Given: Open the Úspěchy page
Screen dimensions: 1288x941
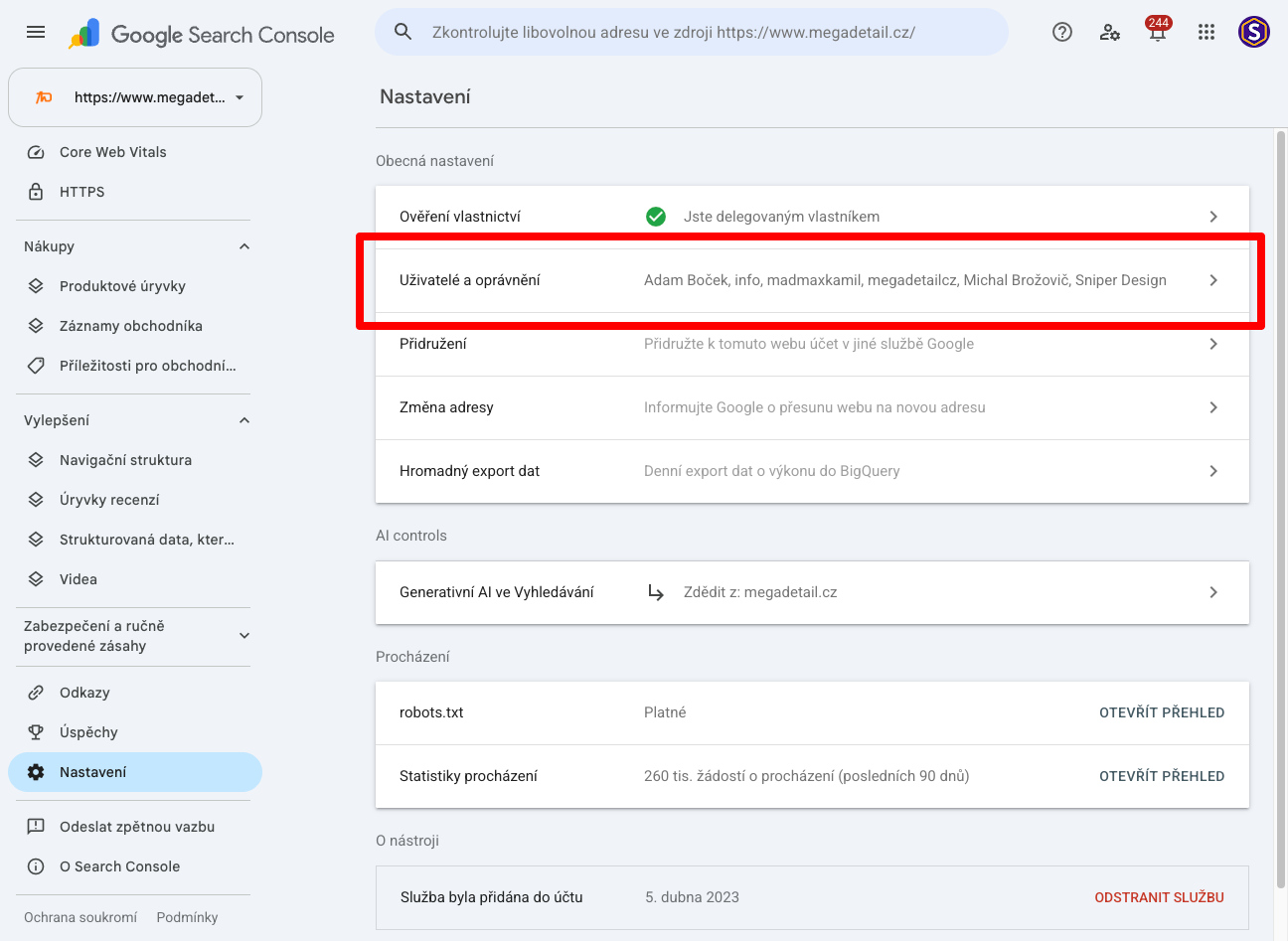Looking at the screenshot, I should click(135, 732).
